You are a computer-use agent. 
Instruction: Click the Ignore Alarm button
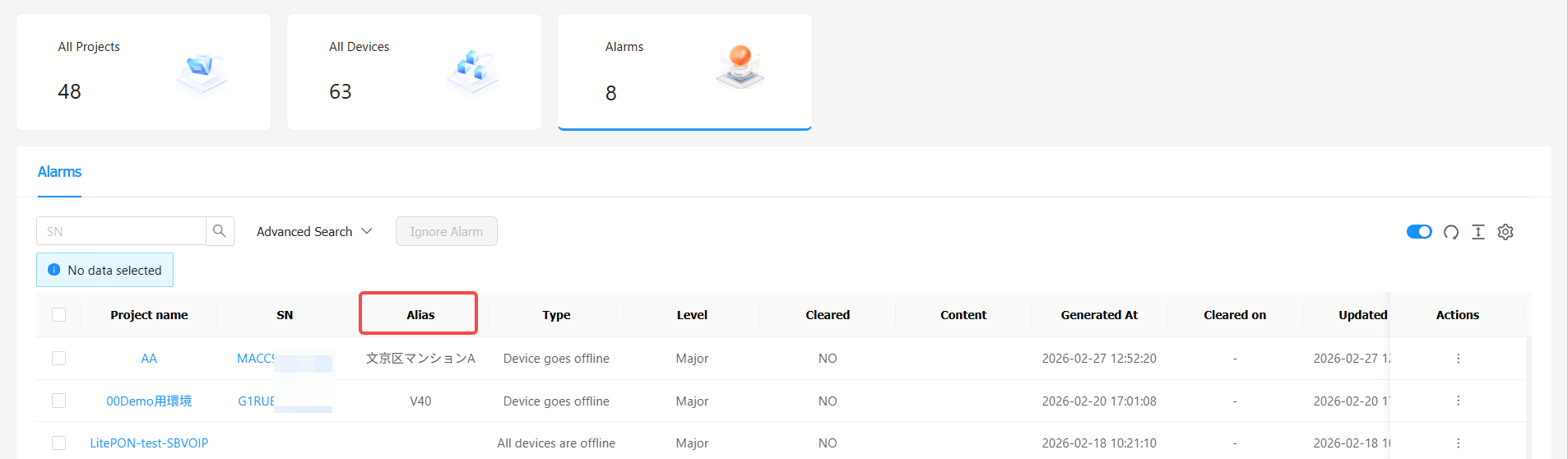[x=446, y=232]
